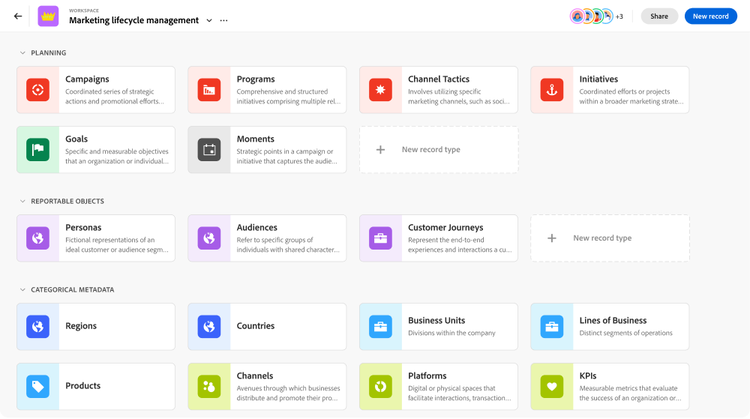The width and height of the screenshot is (750, 419).
Task: Open the Countries record type title
Action: [255, 326]
